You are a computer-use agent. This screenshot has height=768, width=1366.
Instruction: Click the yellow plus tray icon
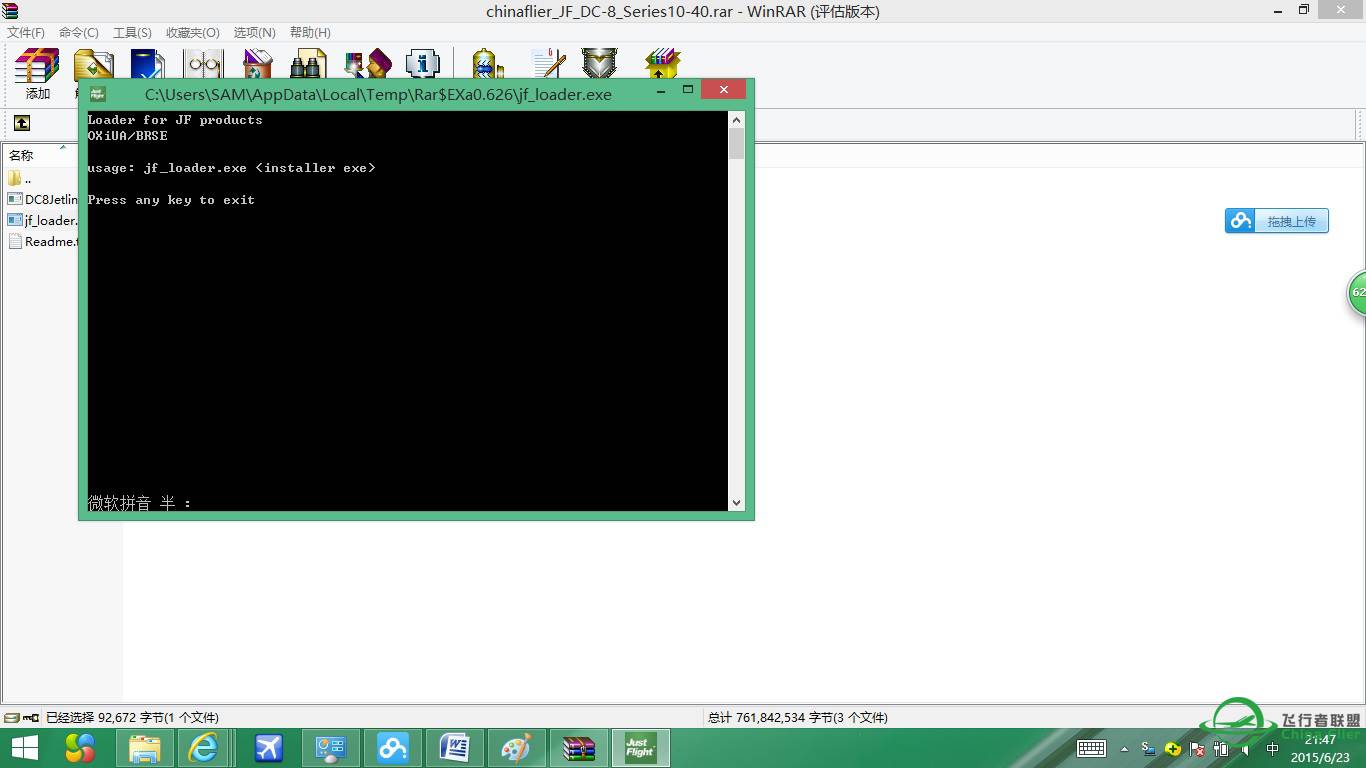(1173, 749)
